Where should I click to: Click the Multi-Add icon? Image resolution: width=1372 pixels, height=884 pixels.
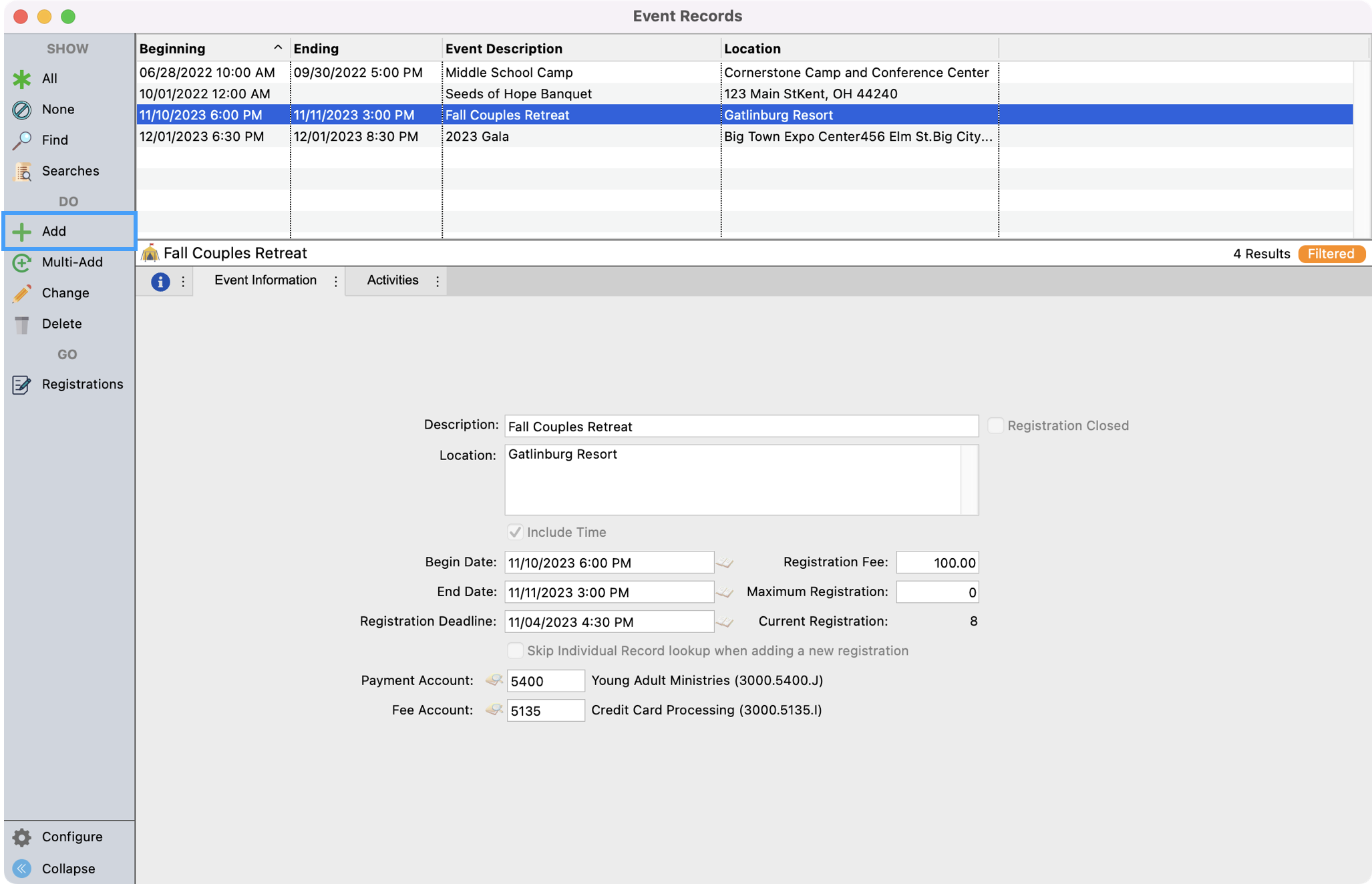point(22,262)
